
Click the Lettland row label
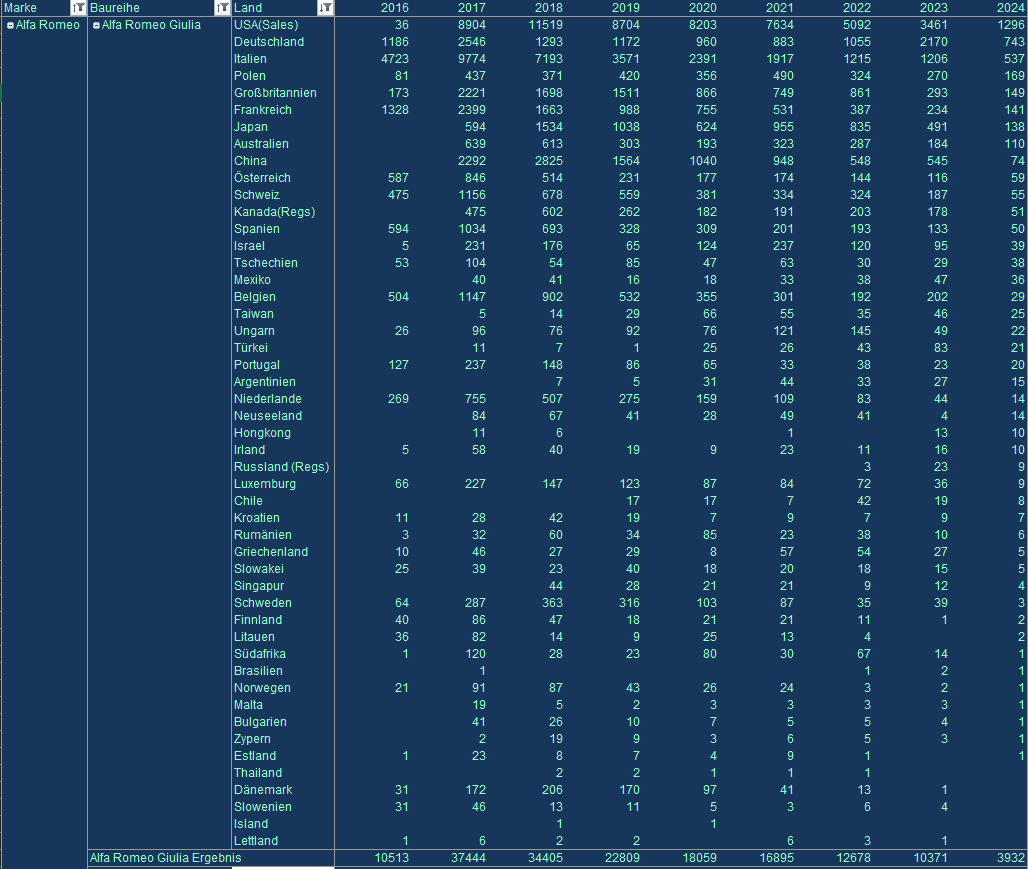256,841
